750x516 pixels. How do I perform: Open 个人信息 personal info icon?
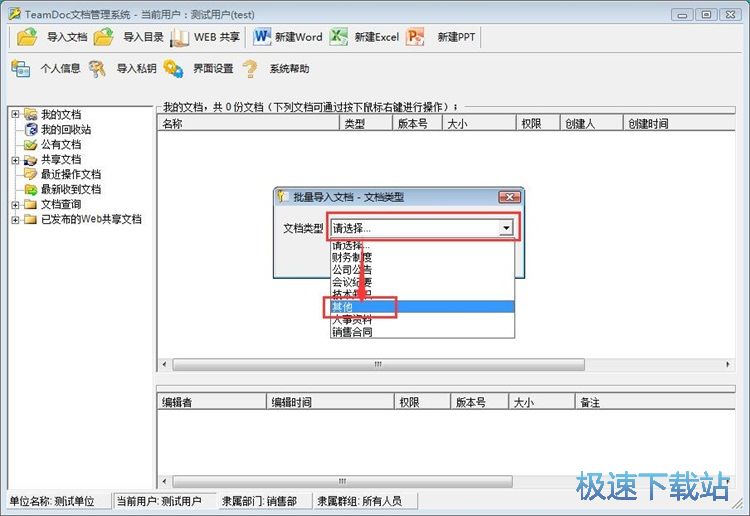(x=21, y=69)
